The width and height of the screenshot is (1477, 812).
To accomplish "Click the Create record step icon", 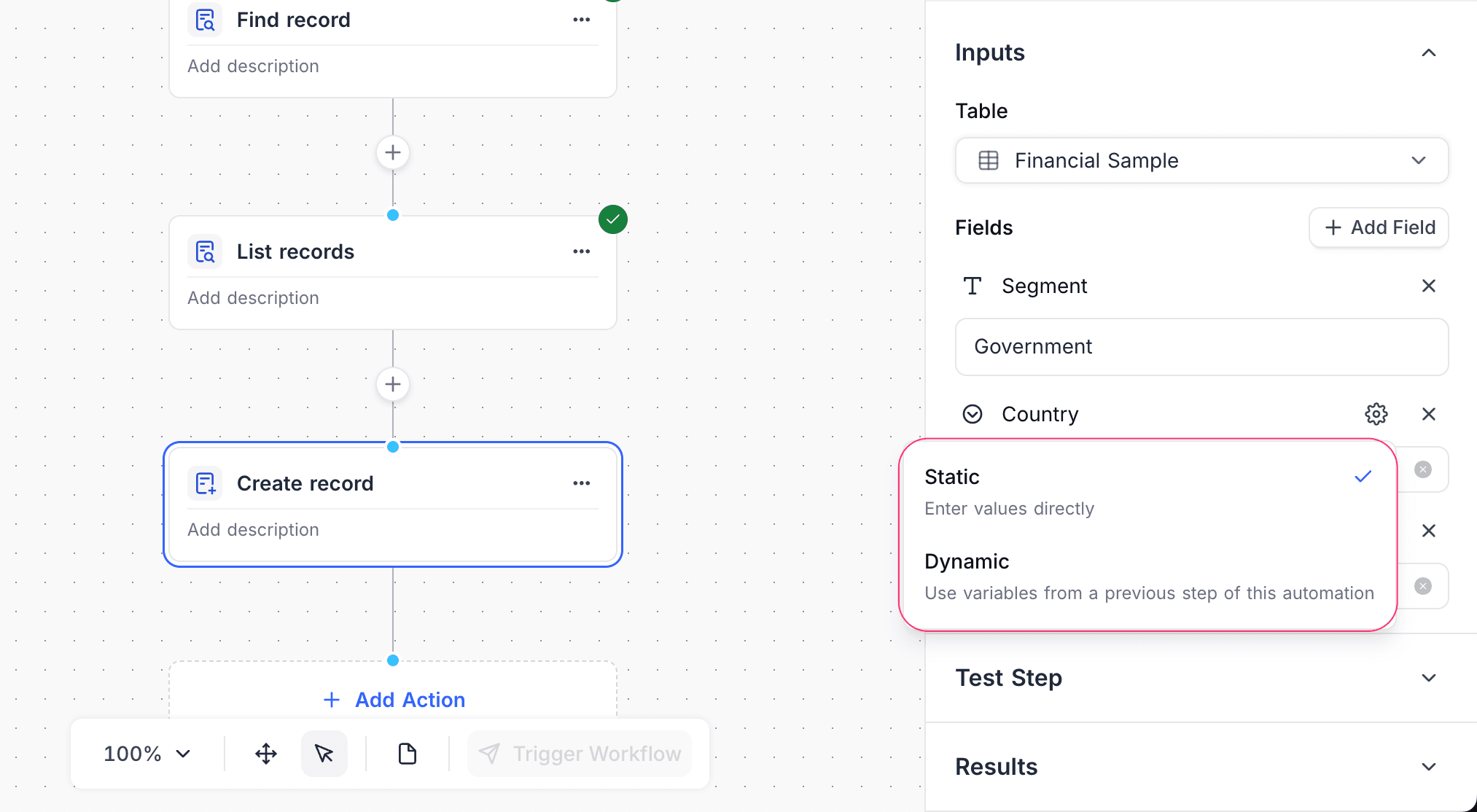I will [x=205, y=483].
